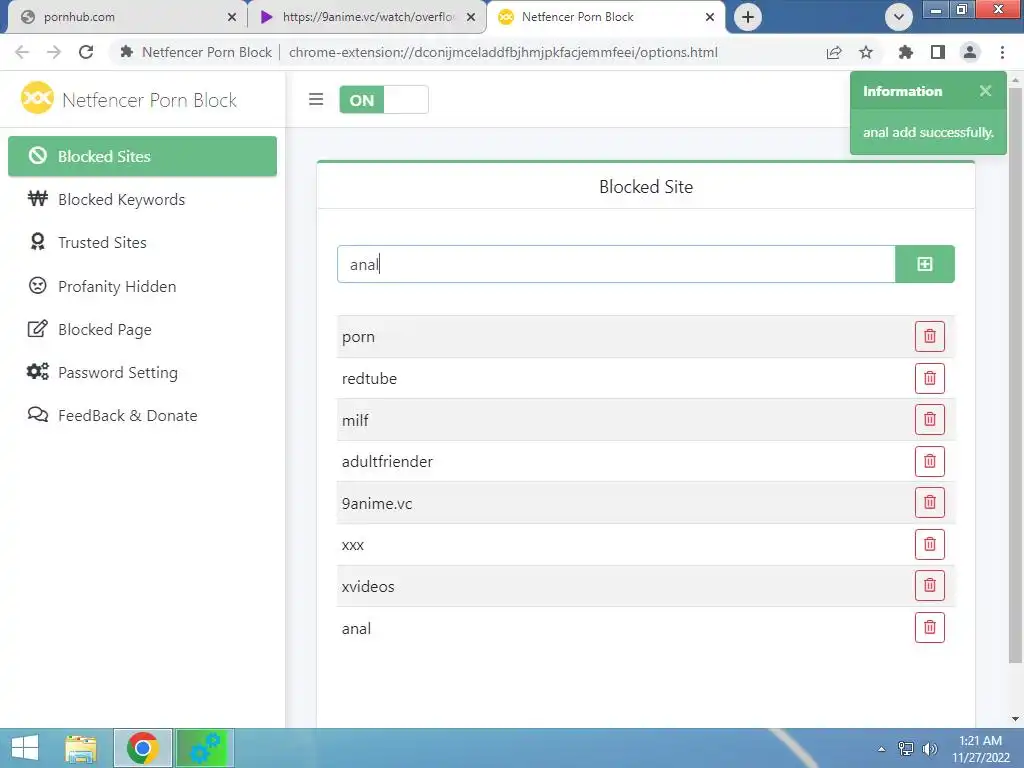Share this page icon
Image resolution: width=1024 pixels, height=768 pixels.
click(x=834, y=52)
